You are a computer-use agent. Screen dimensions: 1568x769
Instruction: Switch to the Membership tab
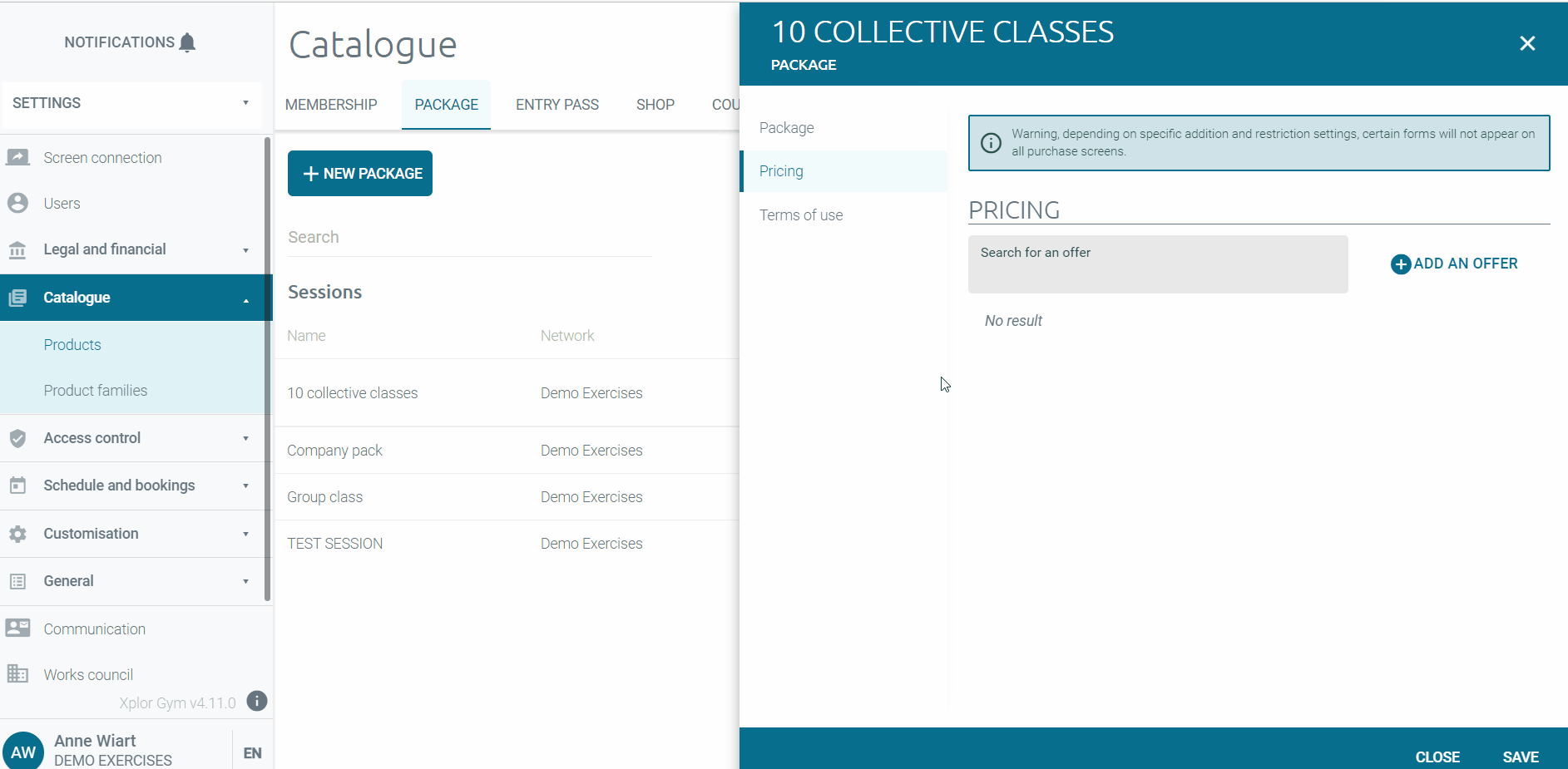click(x=331, y=105)
